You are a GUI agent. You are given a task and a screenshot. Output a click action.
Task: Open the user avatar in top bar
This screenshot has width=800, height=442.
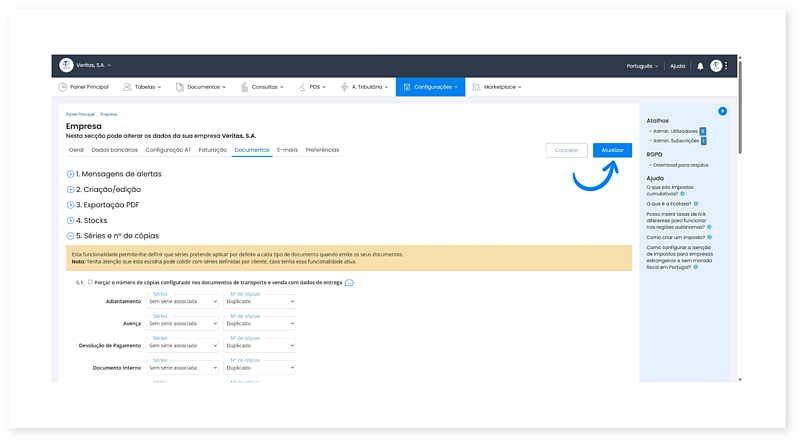[x=715, y=66]
